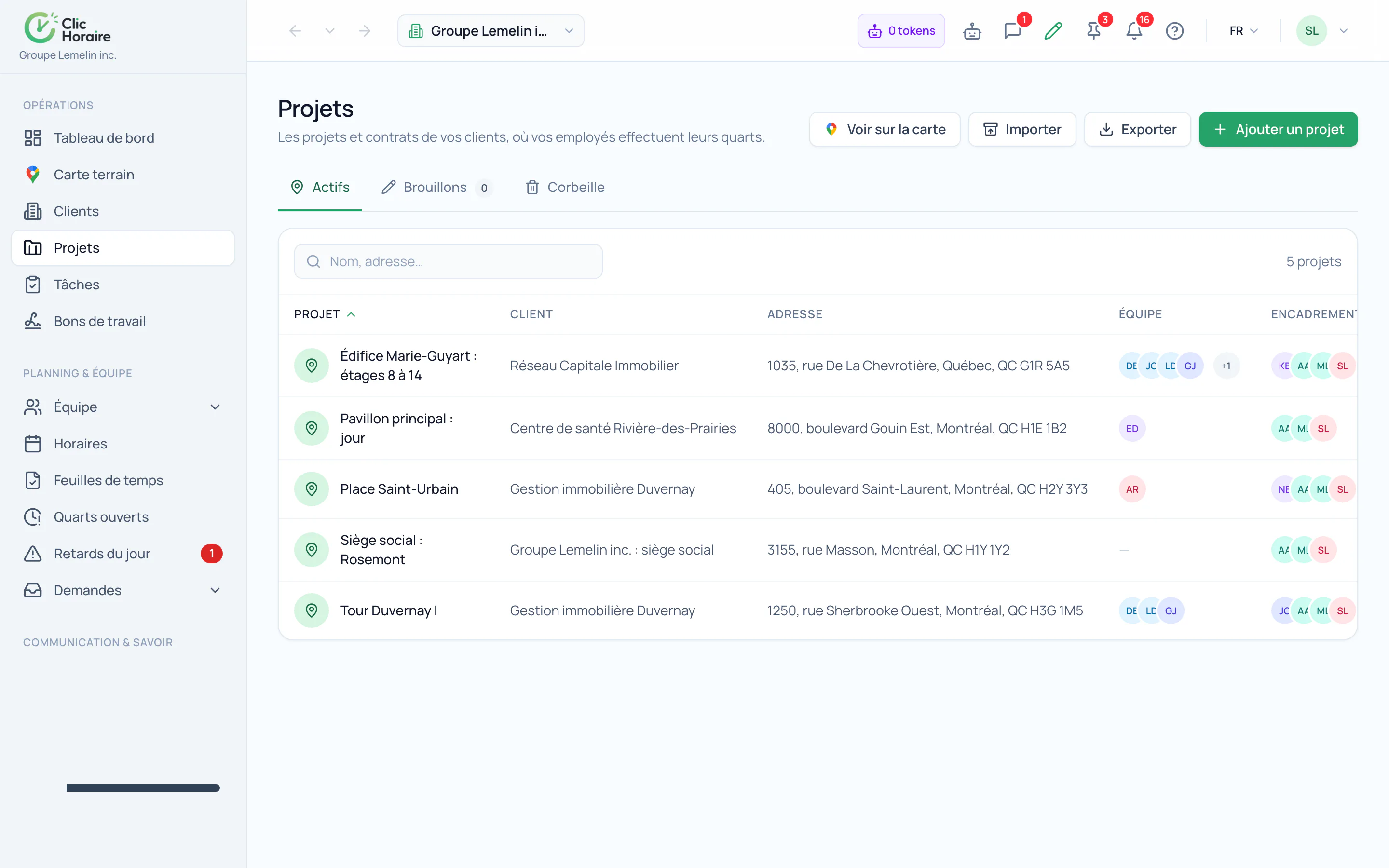The width and height of the screenshot is (1389, 868).
Task: Click the CLIENT column header
Action: [x=531, y=314]
